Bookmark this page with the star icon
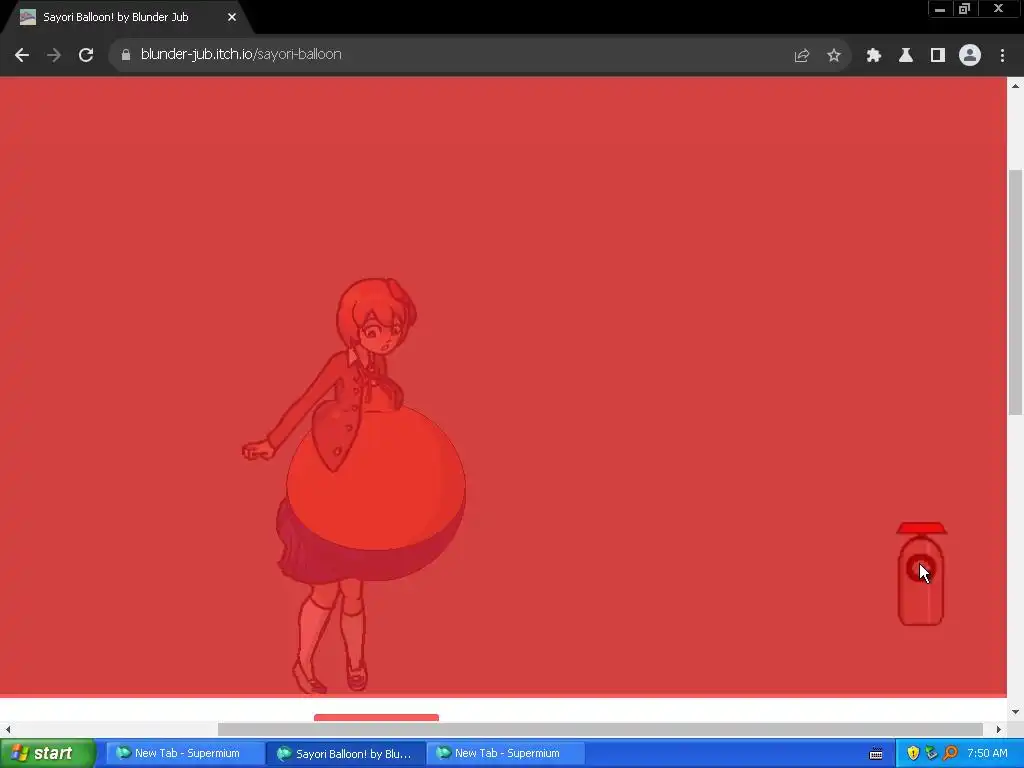 (x=834, y=56)
